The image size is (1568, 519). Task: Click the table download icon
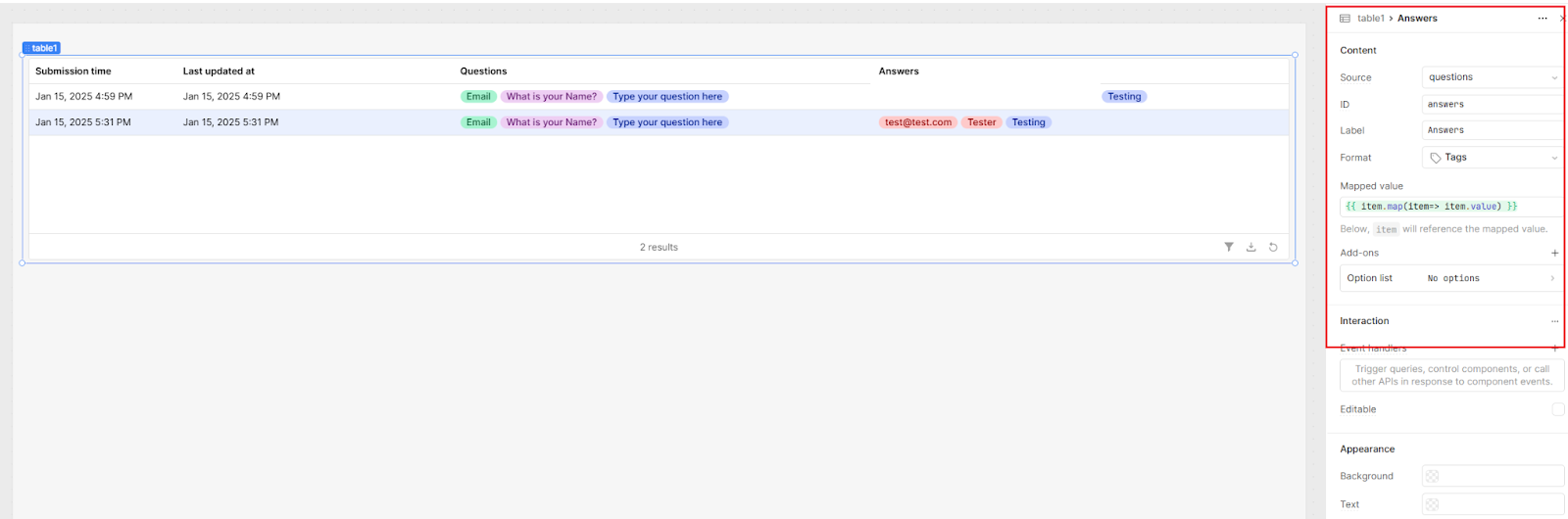tap(1251, 247)
